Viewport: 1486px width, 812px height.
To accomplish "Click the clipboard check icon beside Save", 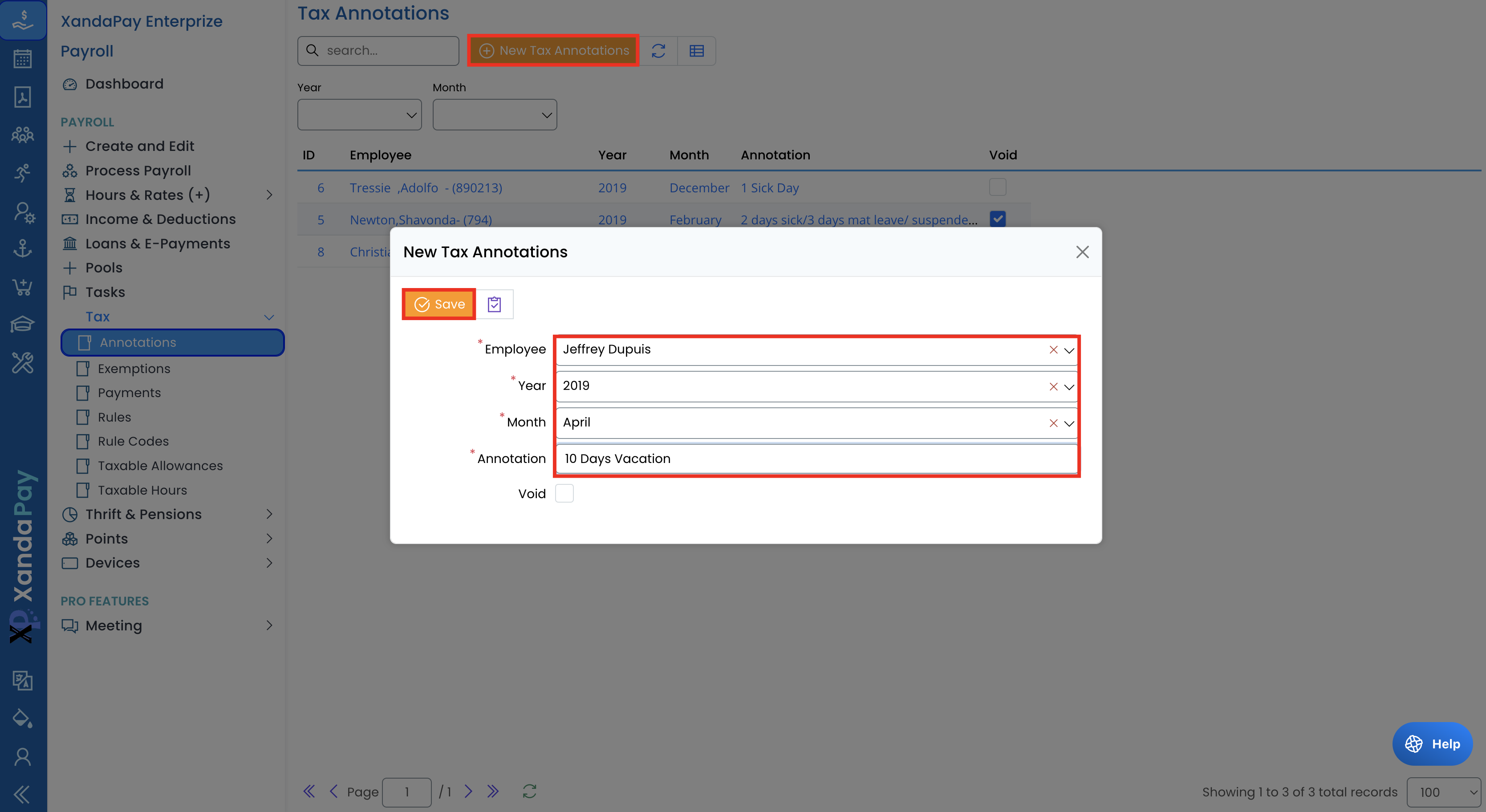I will (494, 304).
